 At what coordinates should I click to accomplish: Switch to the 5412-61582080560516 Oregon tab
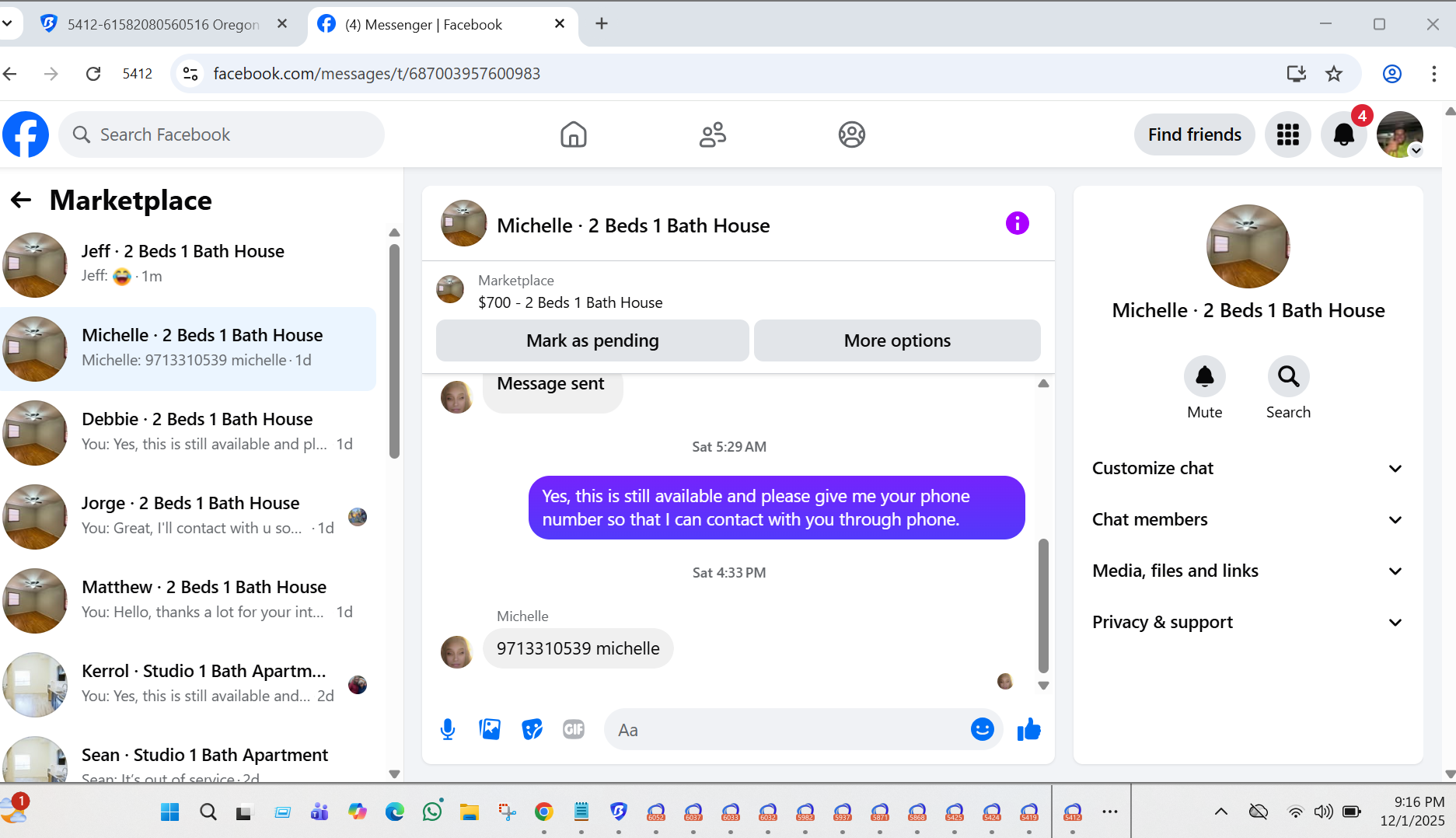click(x=163, y=24)
